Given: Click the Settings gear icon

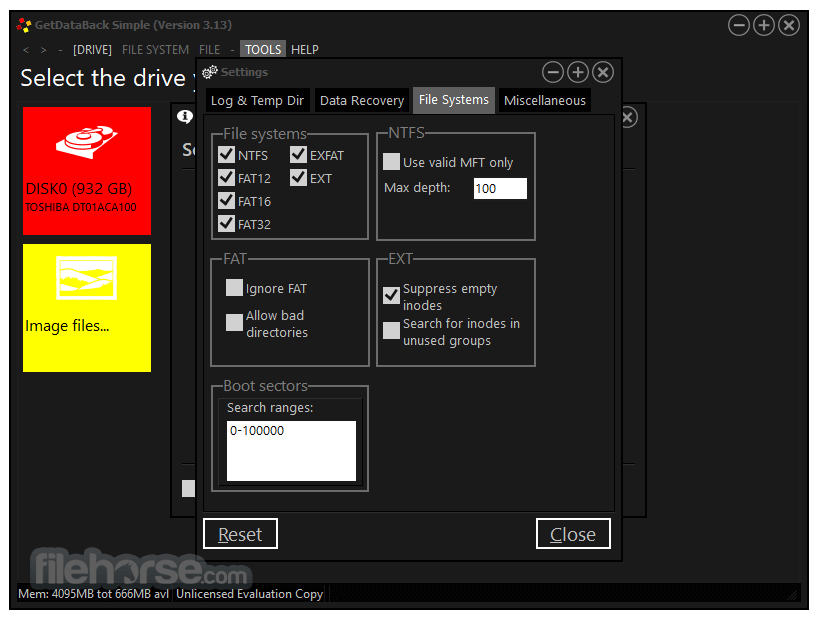Looking at the screenshot, I should pyautogui.click(x=209, y=72).
